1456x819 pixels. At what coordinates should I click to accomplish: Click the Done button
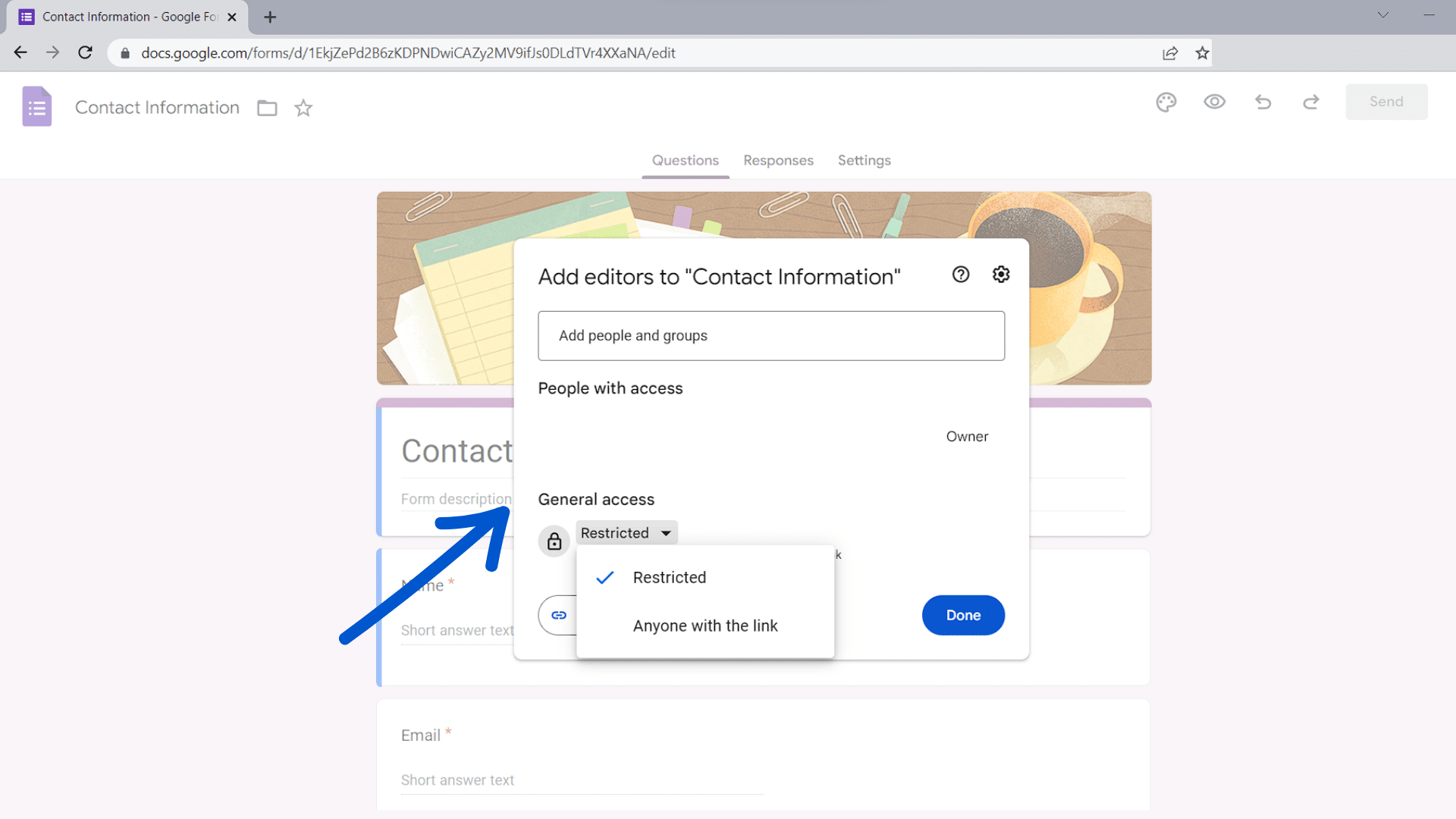click(963, 614)
